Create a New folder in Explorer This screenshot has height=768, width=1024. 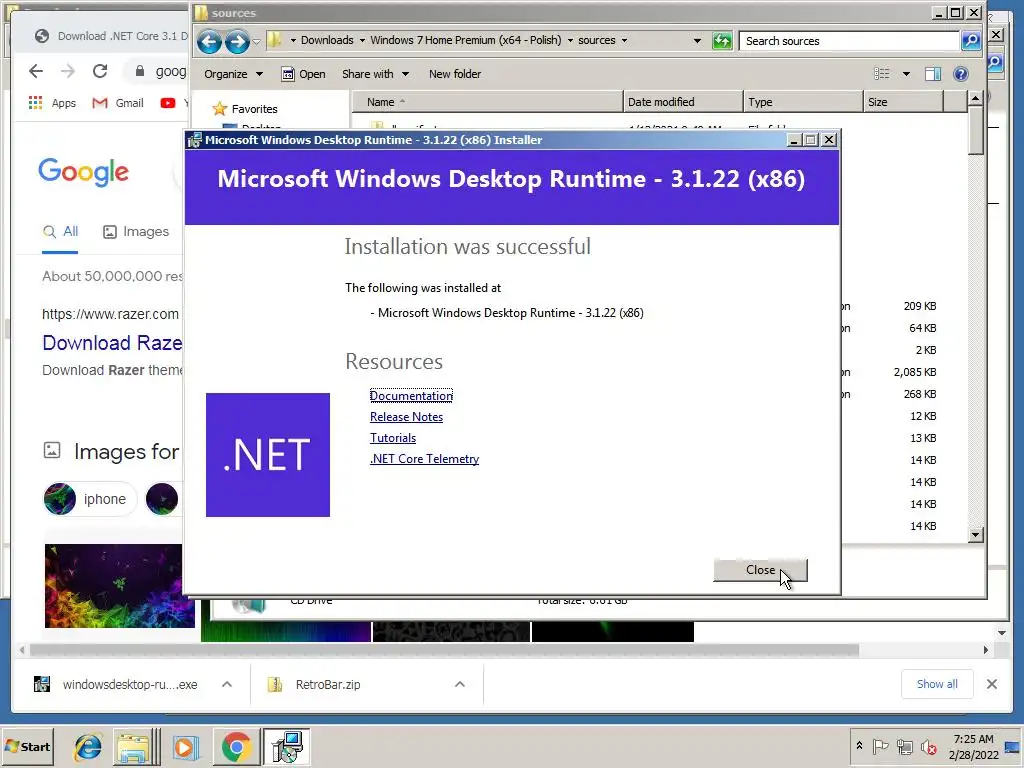click(455, 74)
